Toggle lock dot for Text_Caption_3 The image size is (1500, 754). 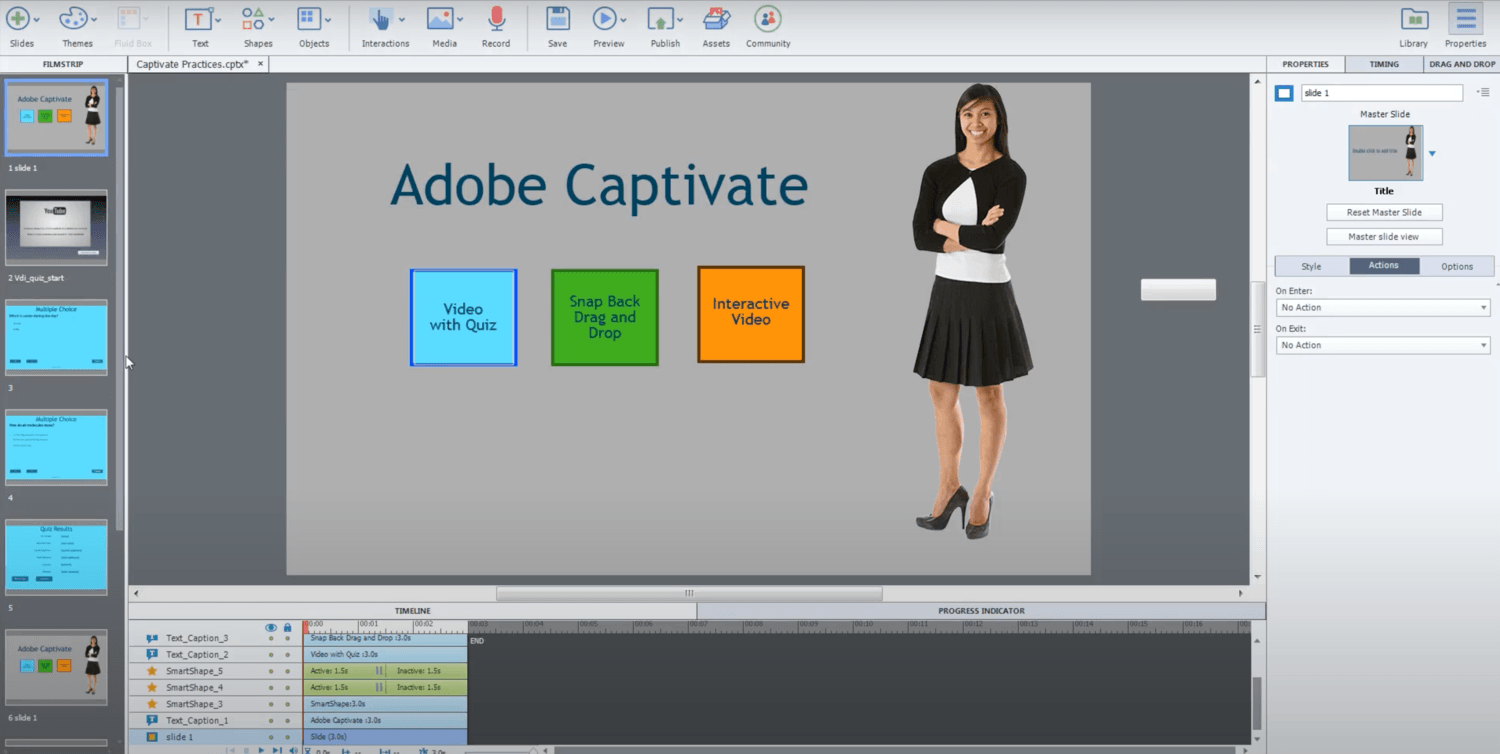pos(288,638)
